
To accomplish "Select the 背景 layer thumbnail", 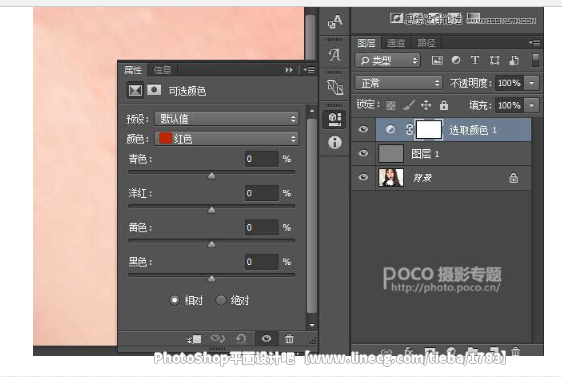I will (x=391, y=178).
